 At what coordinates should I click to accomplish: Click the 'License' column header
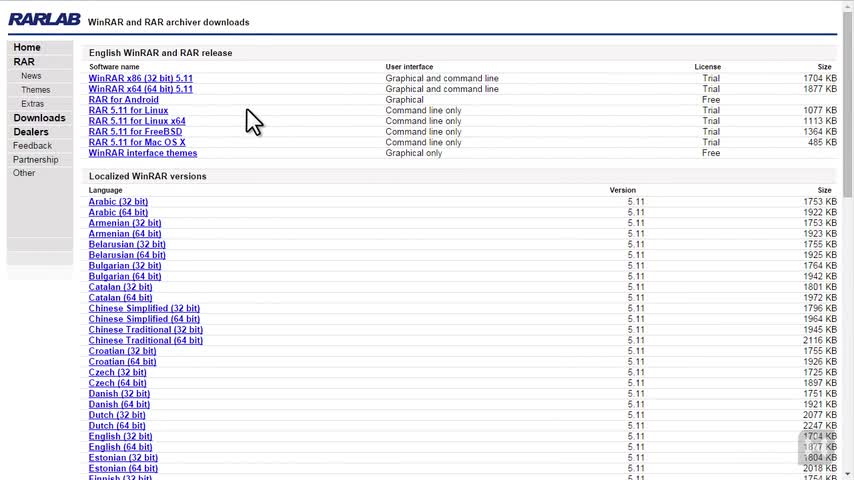tap(707, 66)
